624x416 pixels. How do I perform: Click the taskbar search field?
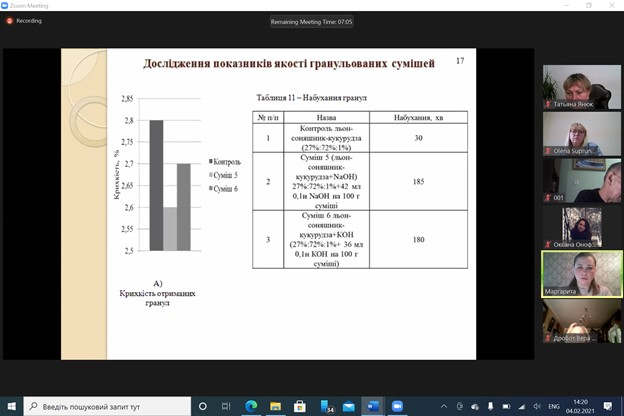pos(107,406)
